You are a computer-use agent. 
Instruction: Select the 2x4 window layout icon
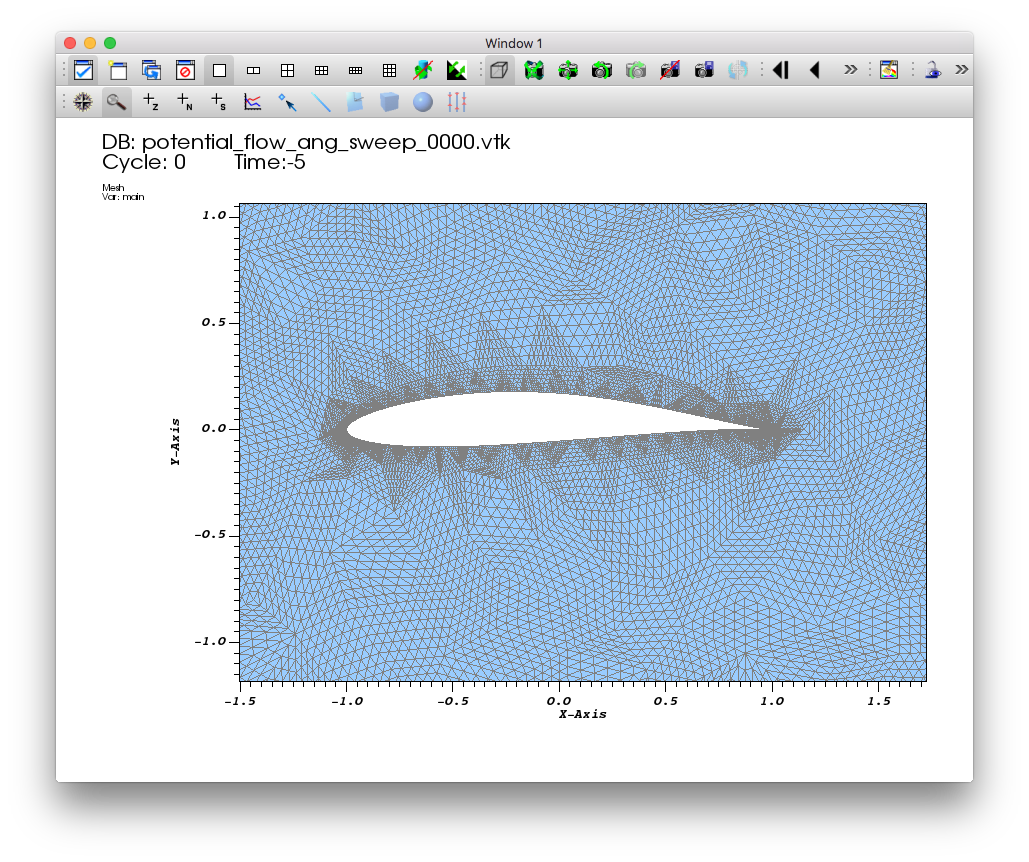pyautogui.click(x=356, y=70)
